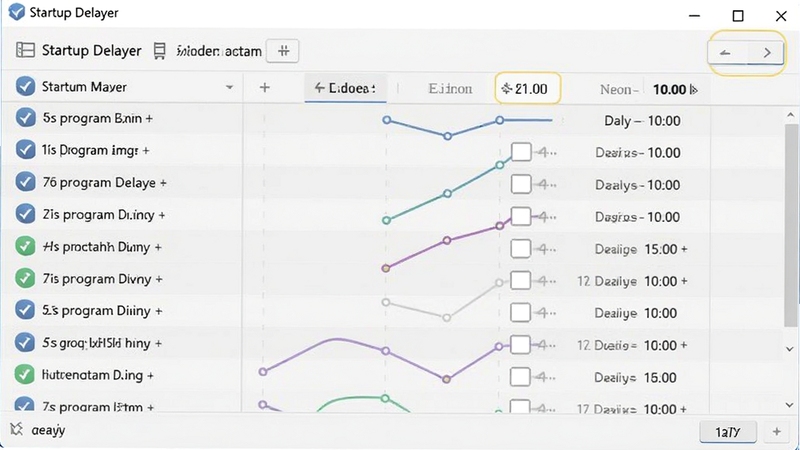
Task: Uncheck '5s program Bxin' row
Action: click(x=25, y=118)
